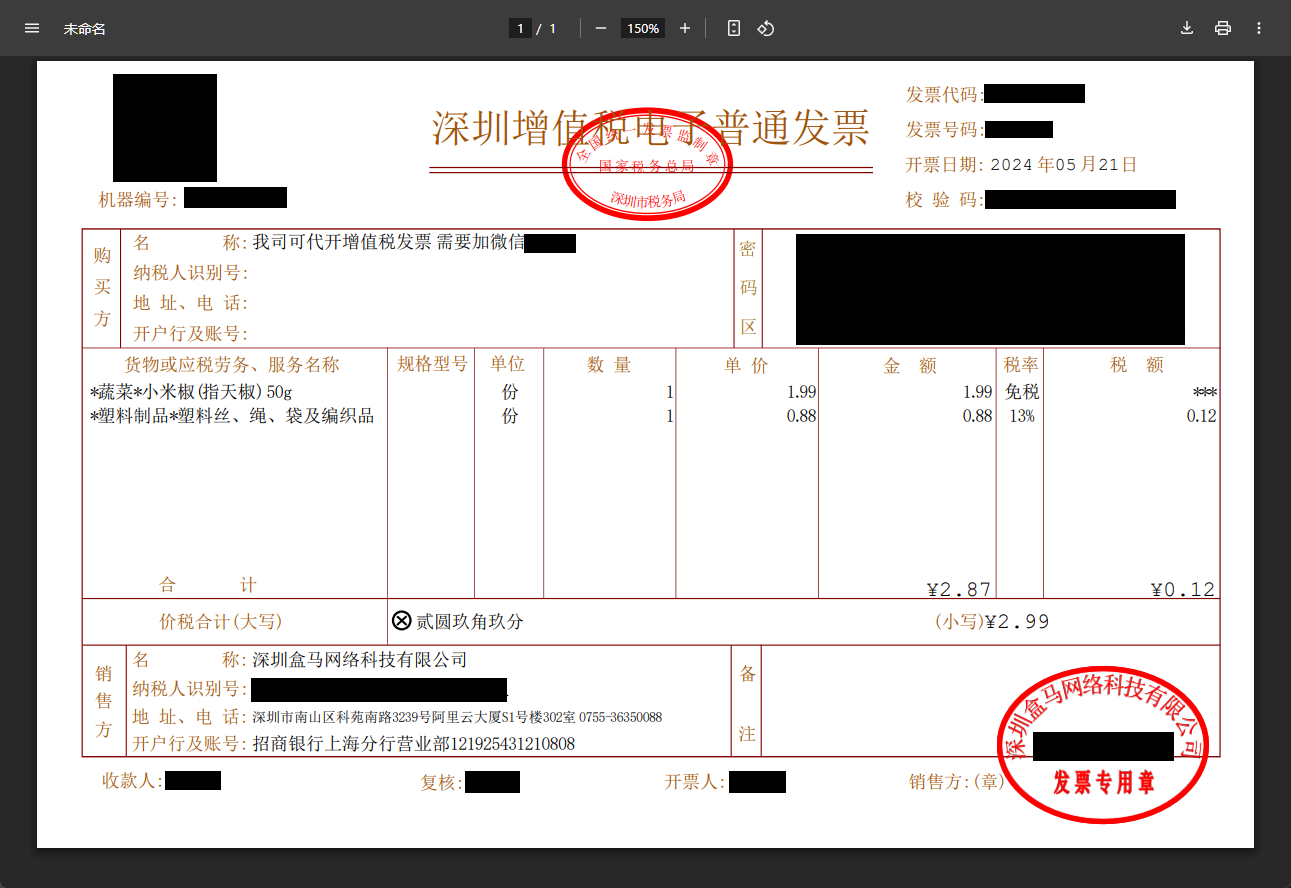
Task: Select tax amount cell 0.12 in item row
Action: pos(1201,416)
